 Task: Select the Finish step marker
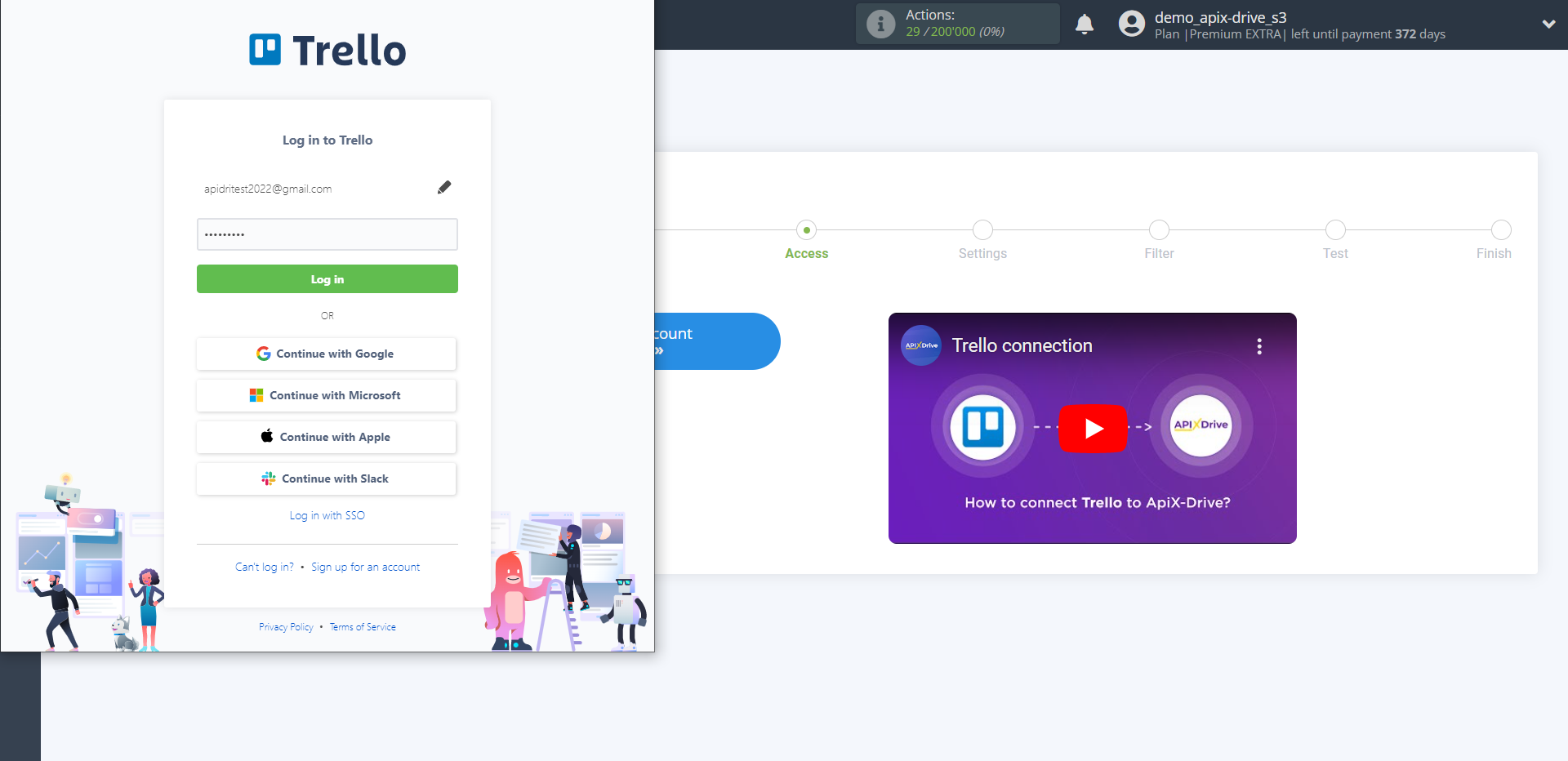1501,230
